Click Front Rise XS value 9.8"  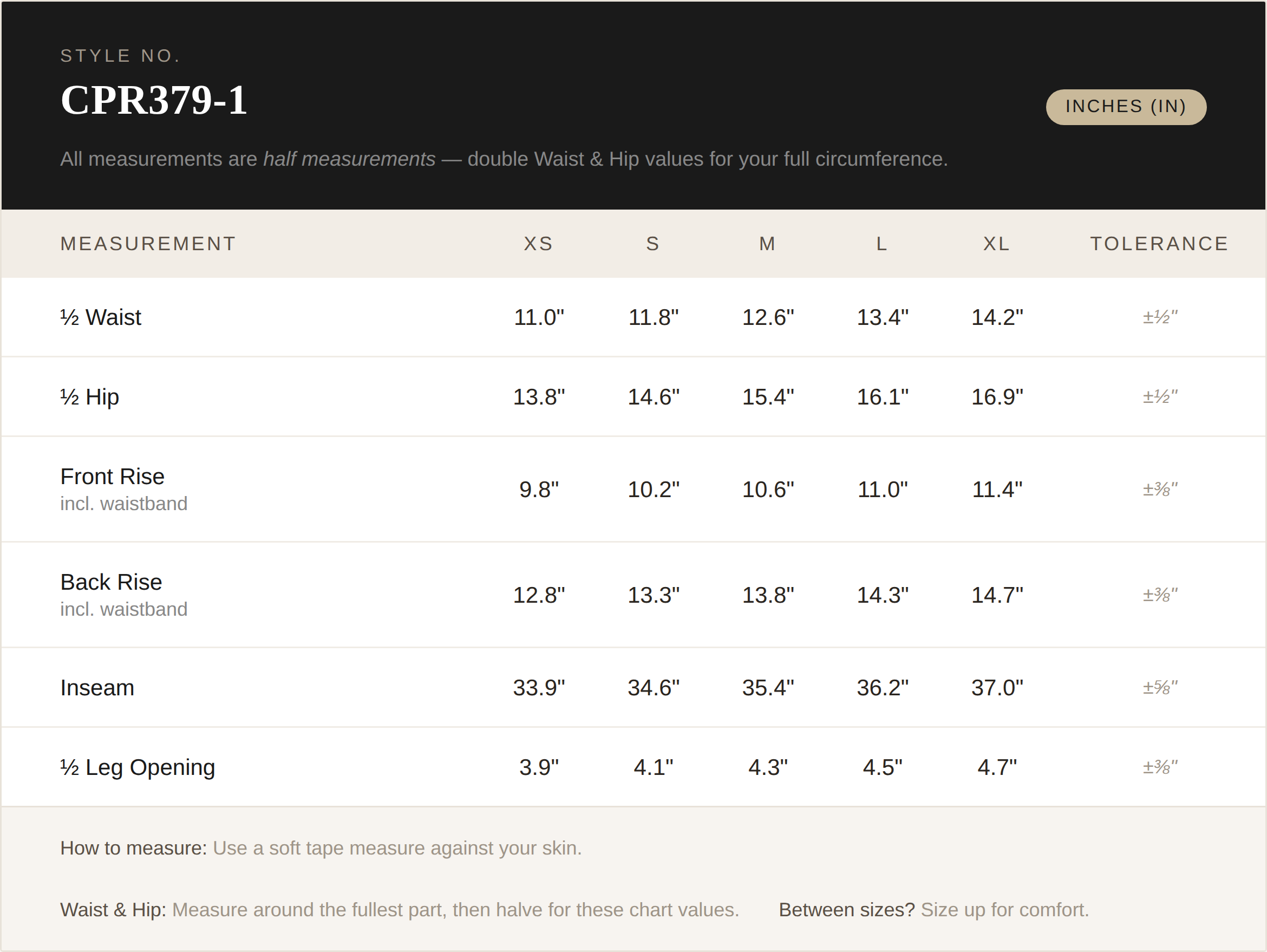coord(538,490)
